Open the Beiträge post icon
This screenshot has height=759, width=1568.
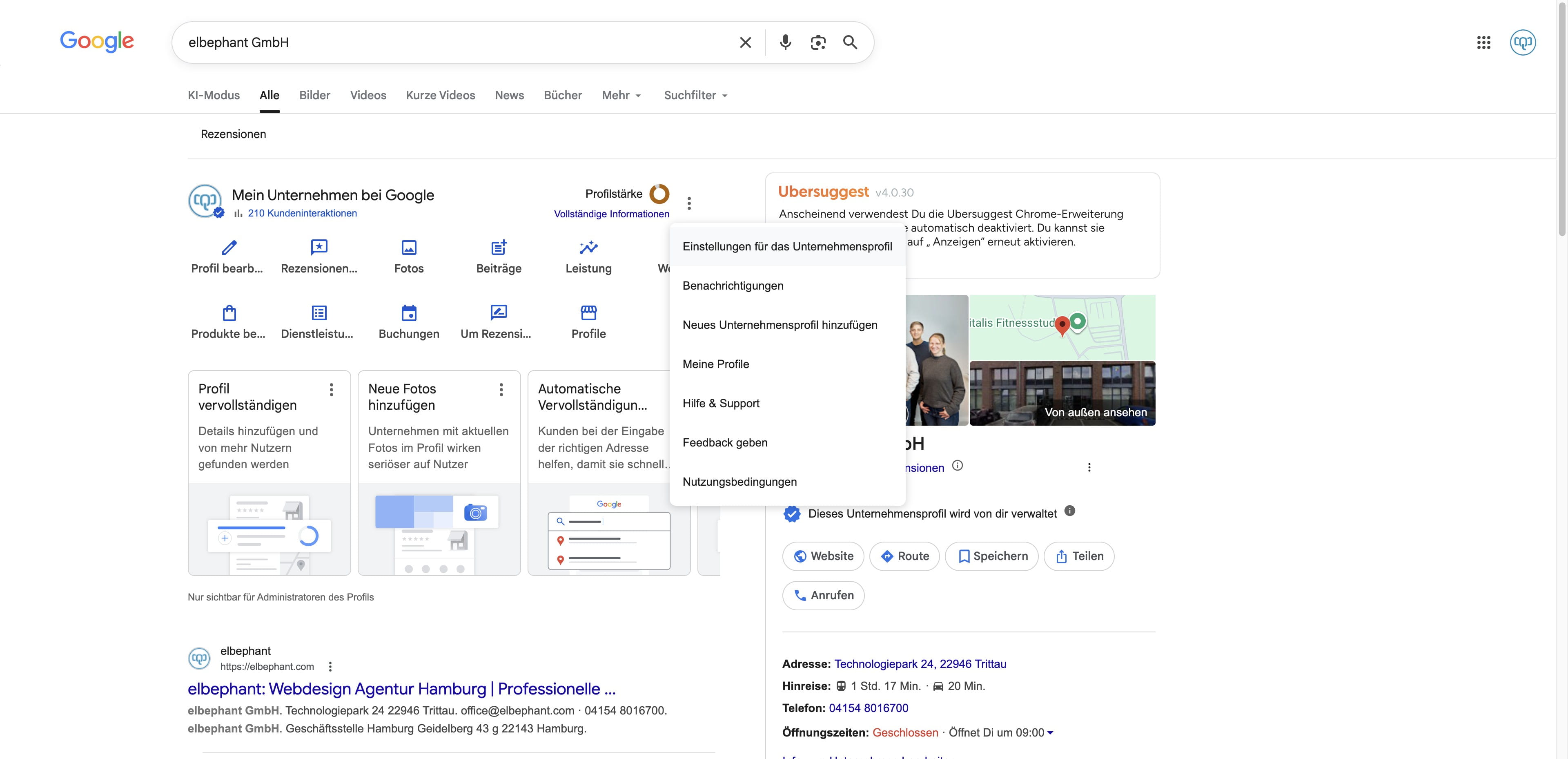[x=499, y=247]
